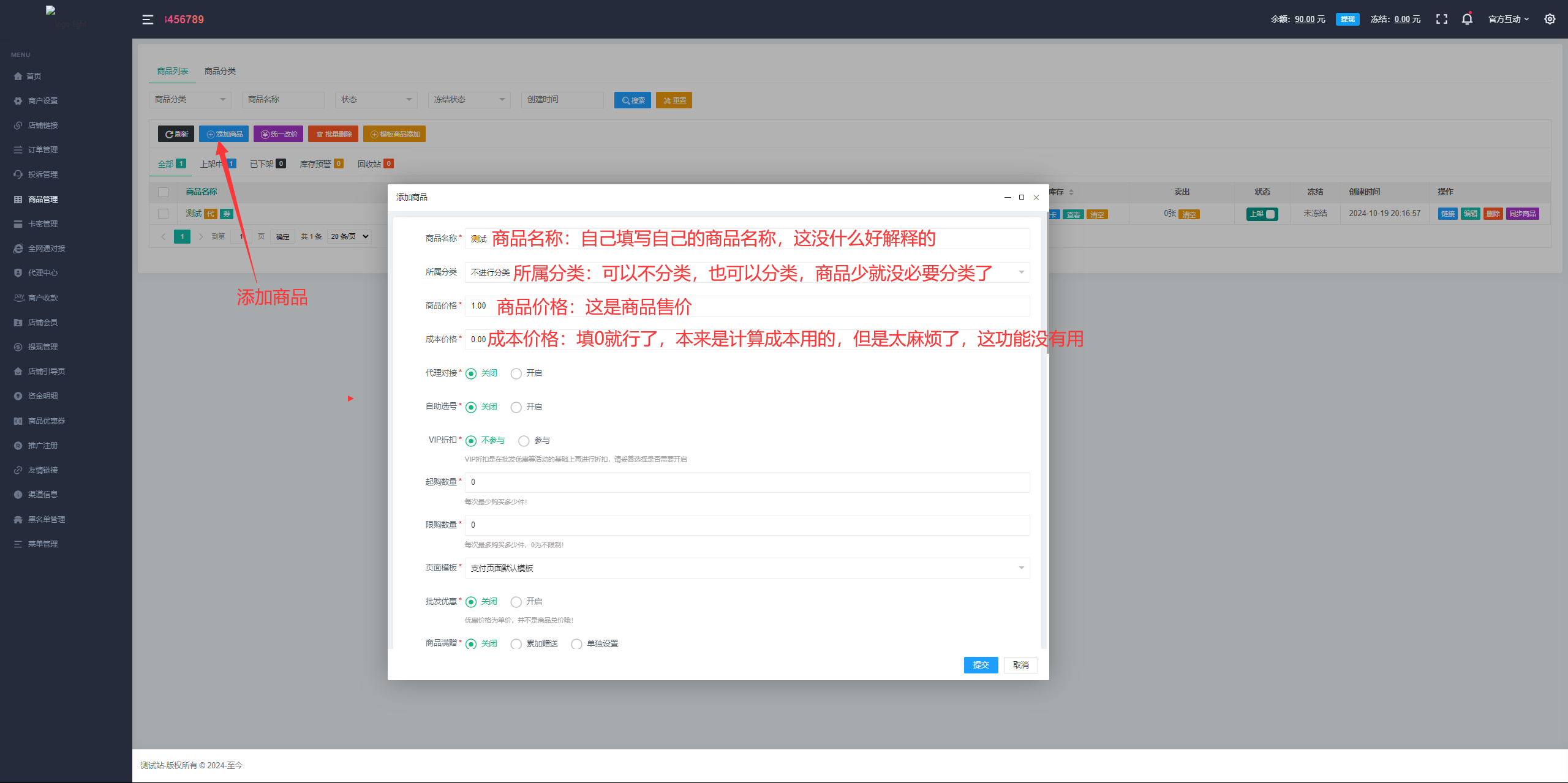The image size is (1568, 783).
Task: Tick the checkbox of the 测试 product row
Action: [163, 214]
